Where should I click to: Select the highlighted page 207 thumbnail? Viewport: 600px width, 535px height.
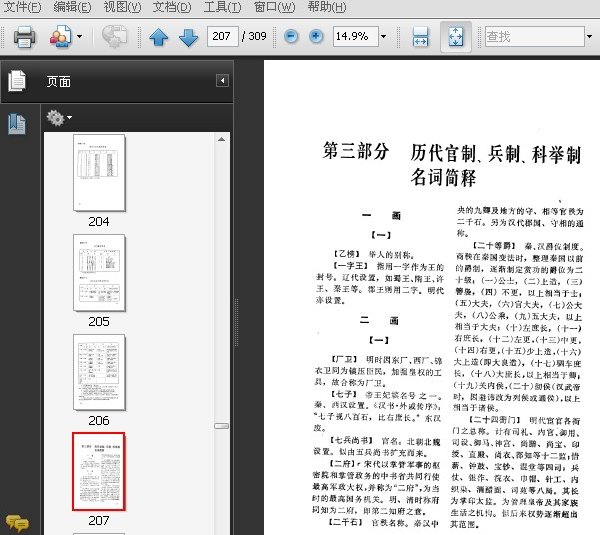click(x=99, y=471)
